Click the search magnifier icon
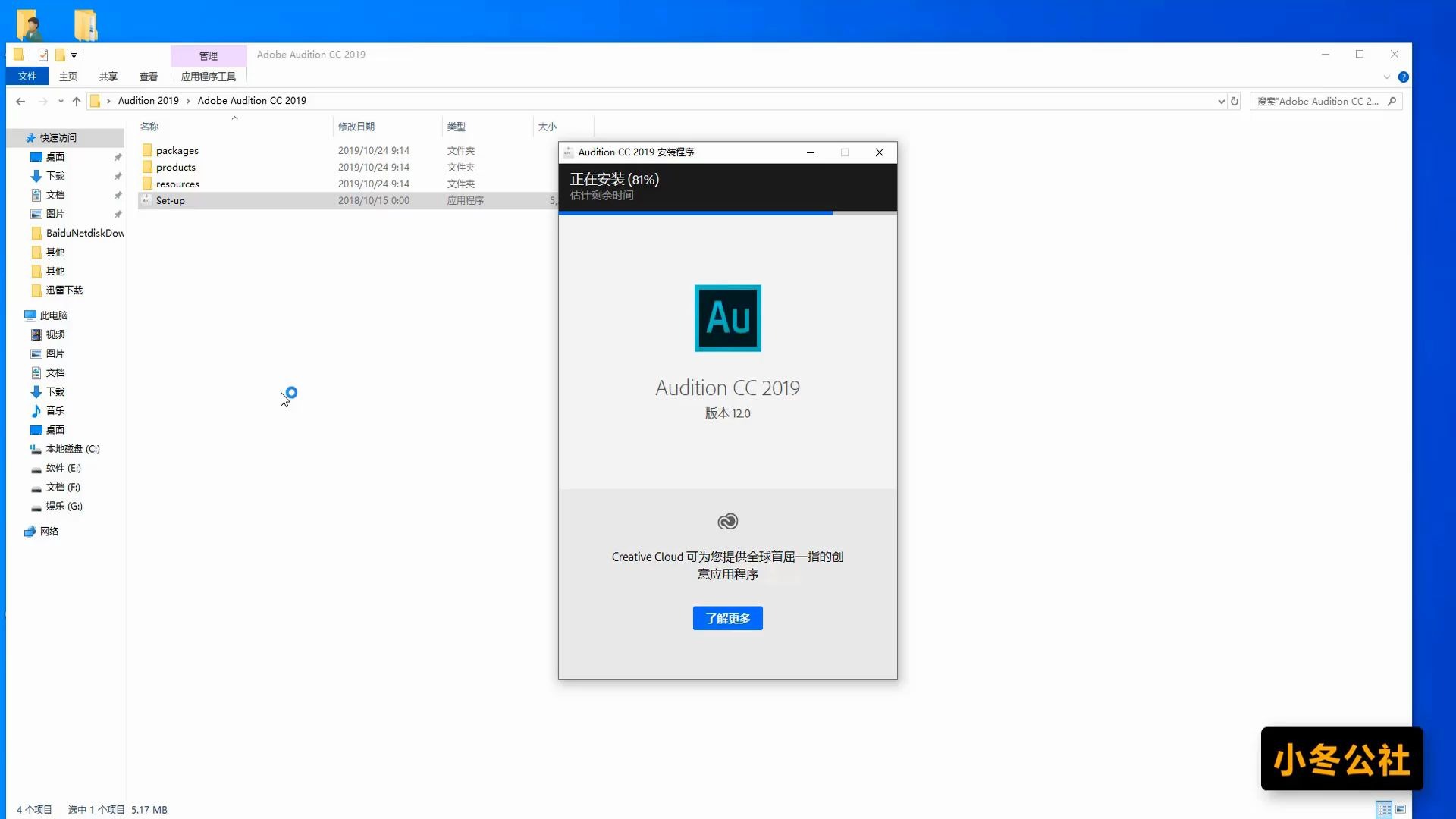Viewport: 1456px width, 819px height. 1392,101
